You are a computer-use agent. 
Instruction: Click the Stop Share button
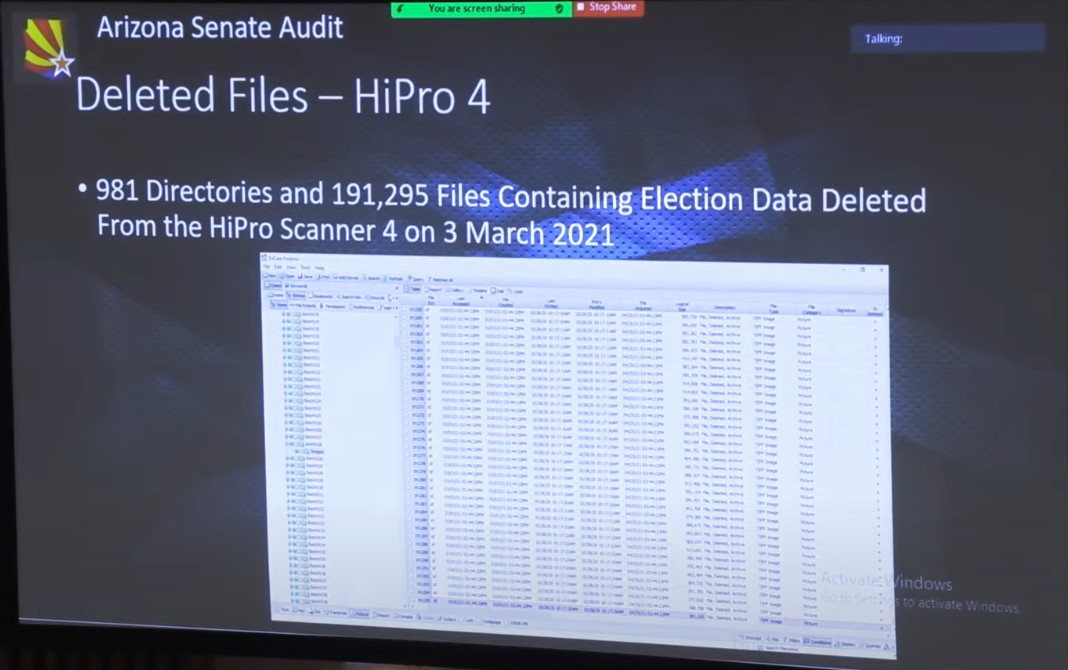(609, 8)
